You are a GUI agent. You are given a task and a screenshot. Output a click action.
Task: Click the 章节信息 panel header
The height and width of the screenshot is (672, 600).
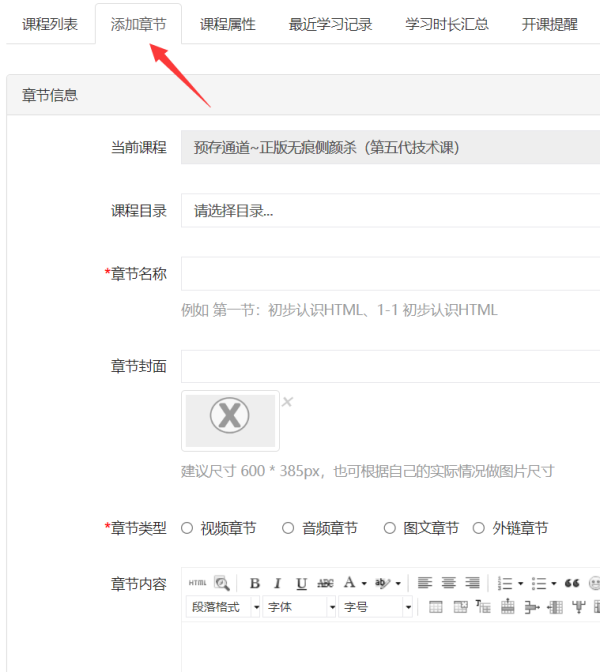[x=303, y=95]
